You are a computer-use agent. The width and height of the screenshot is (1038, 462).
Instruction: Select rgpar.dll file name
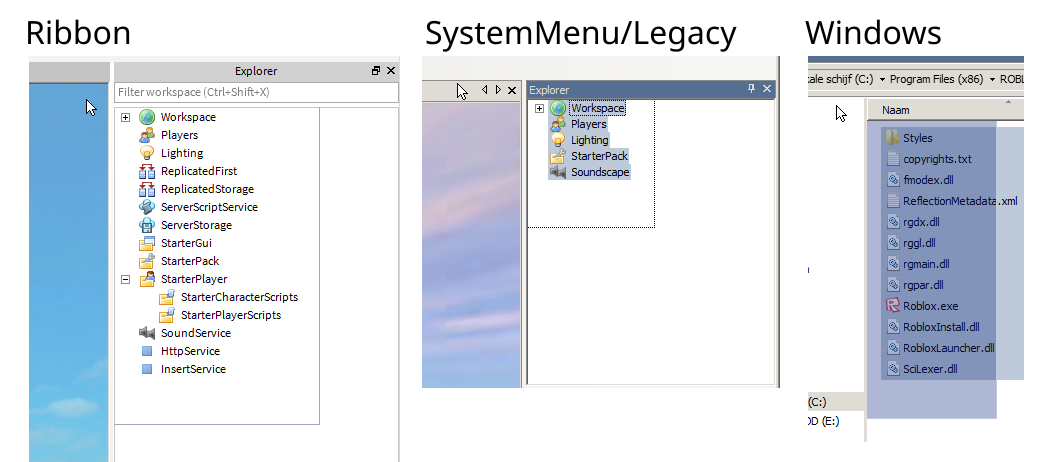click(923, 285)
